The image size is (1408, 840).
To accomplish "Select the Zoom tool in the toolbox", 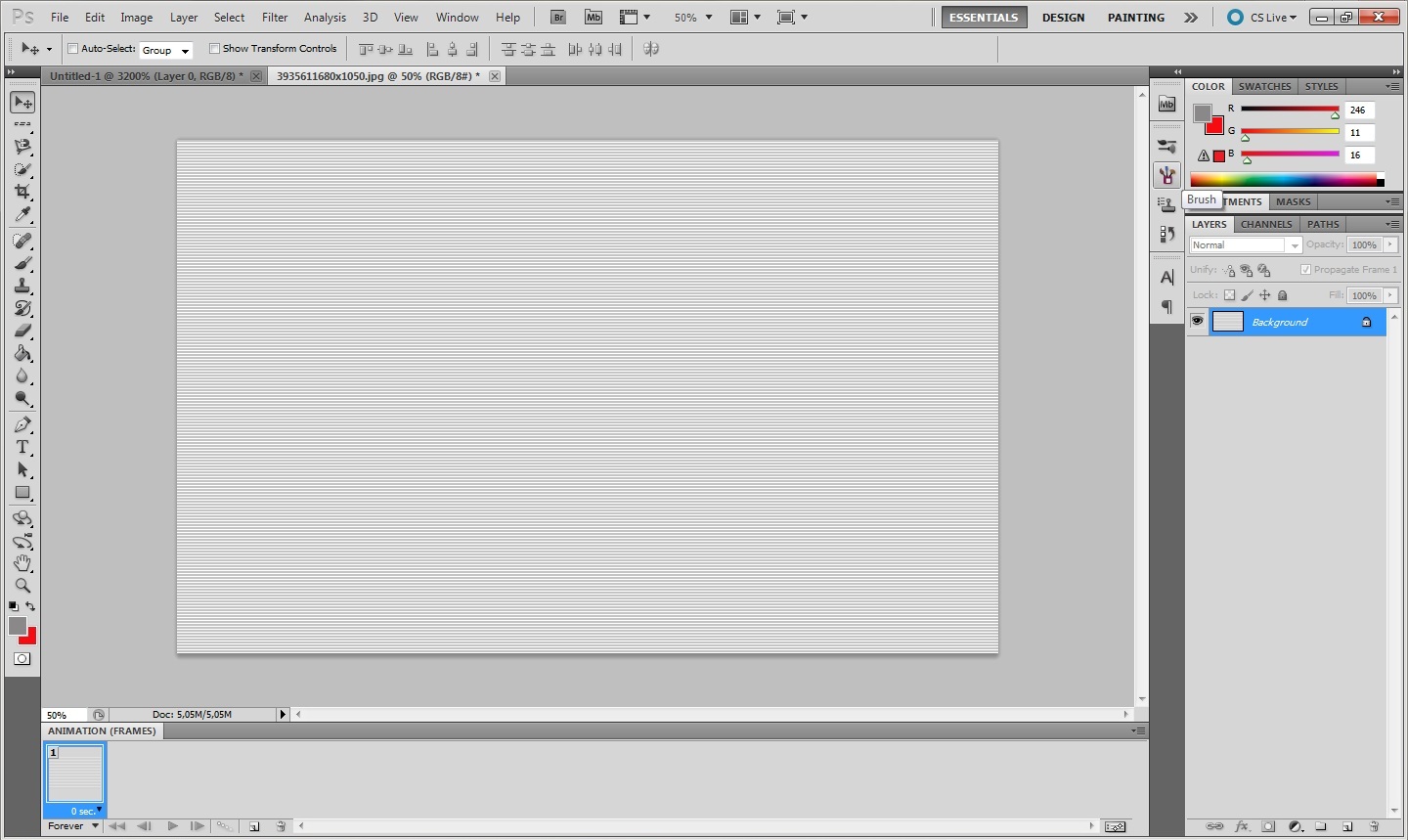I will point(22,586).
